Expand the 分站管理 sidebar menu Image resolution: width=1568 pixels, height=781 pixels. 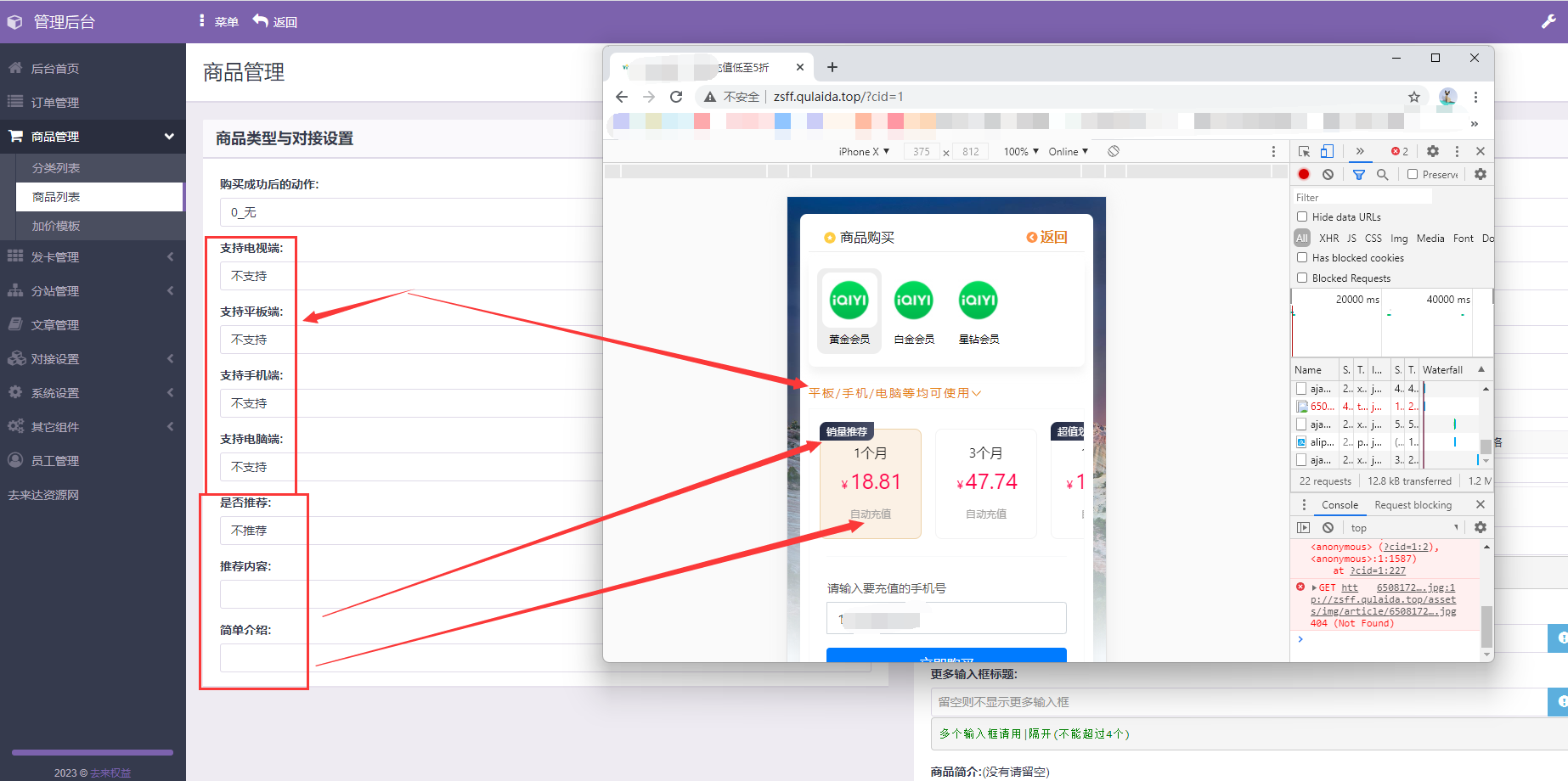tap(93, 290)
